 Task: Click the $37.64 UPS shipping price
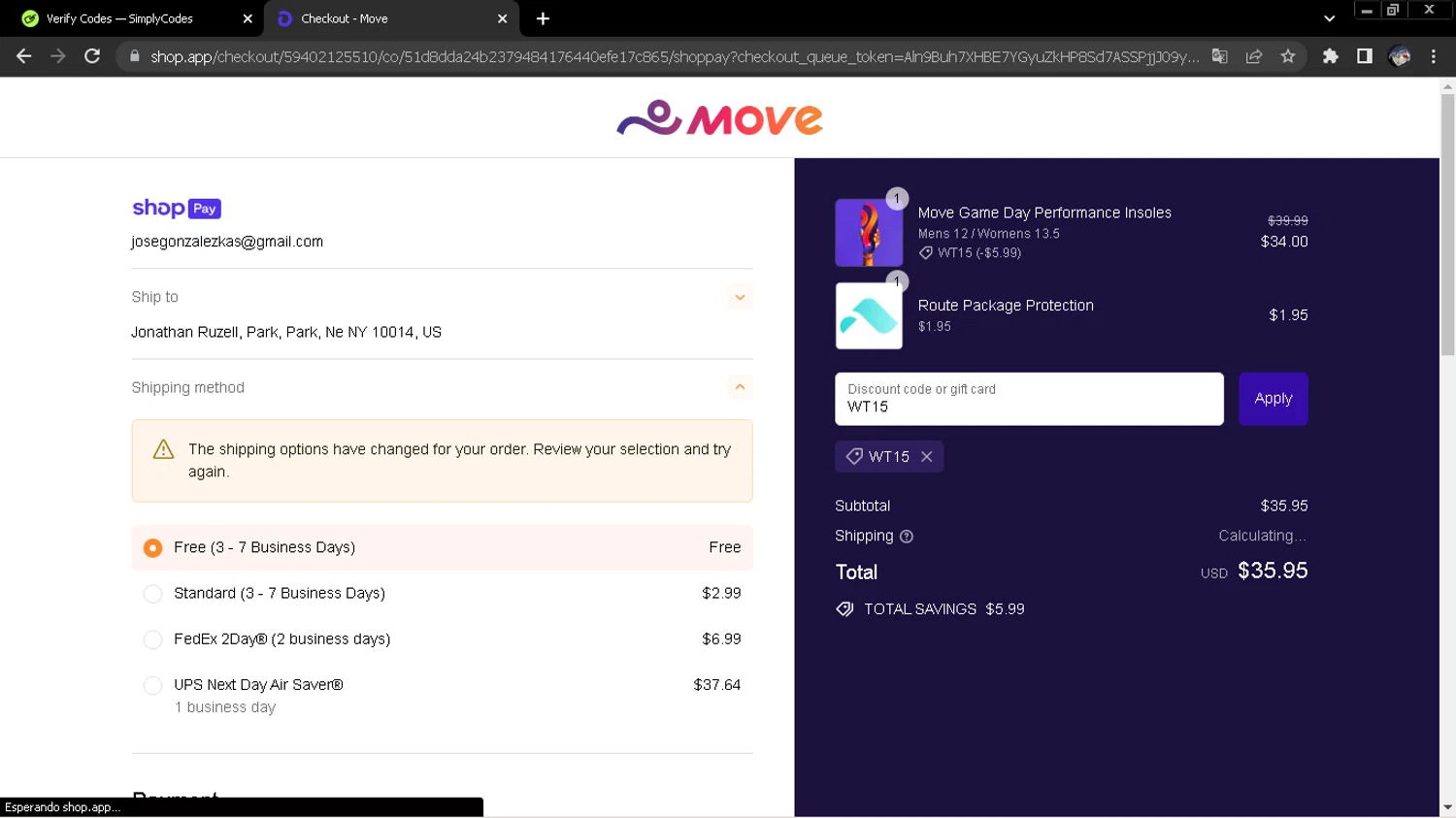717,685
